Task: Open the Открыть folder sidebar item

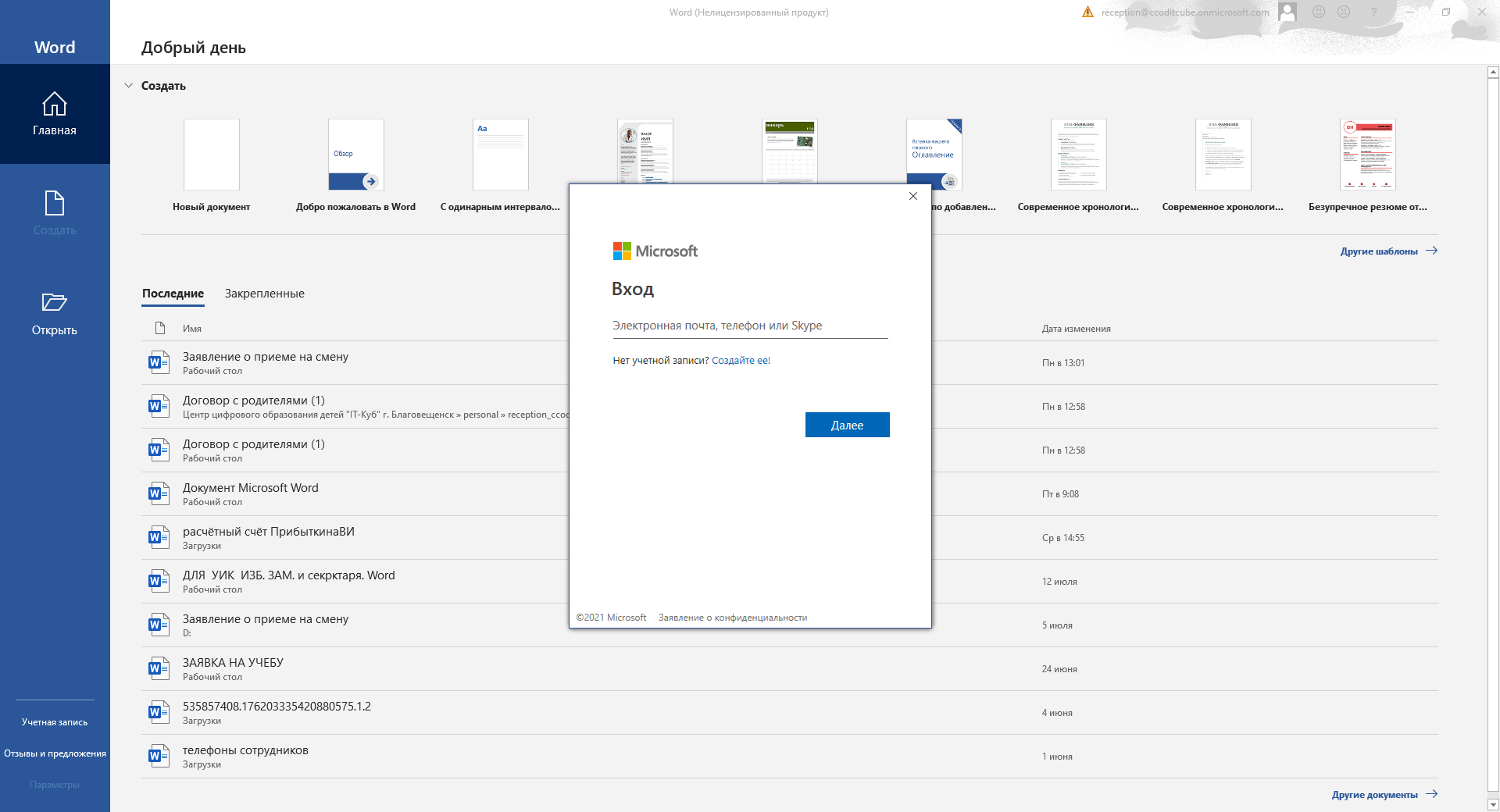Action: pos(55,314)
